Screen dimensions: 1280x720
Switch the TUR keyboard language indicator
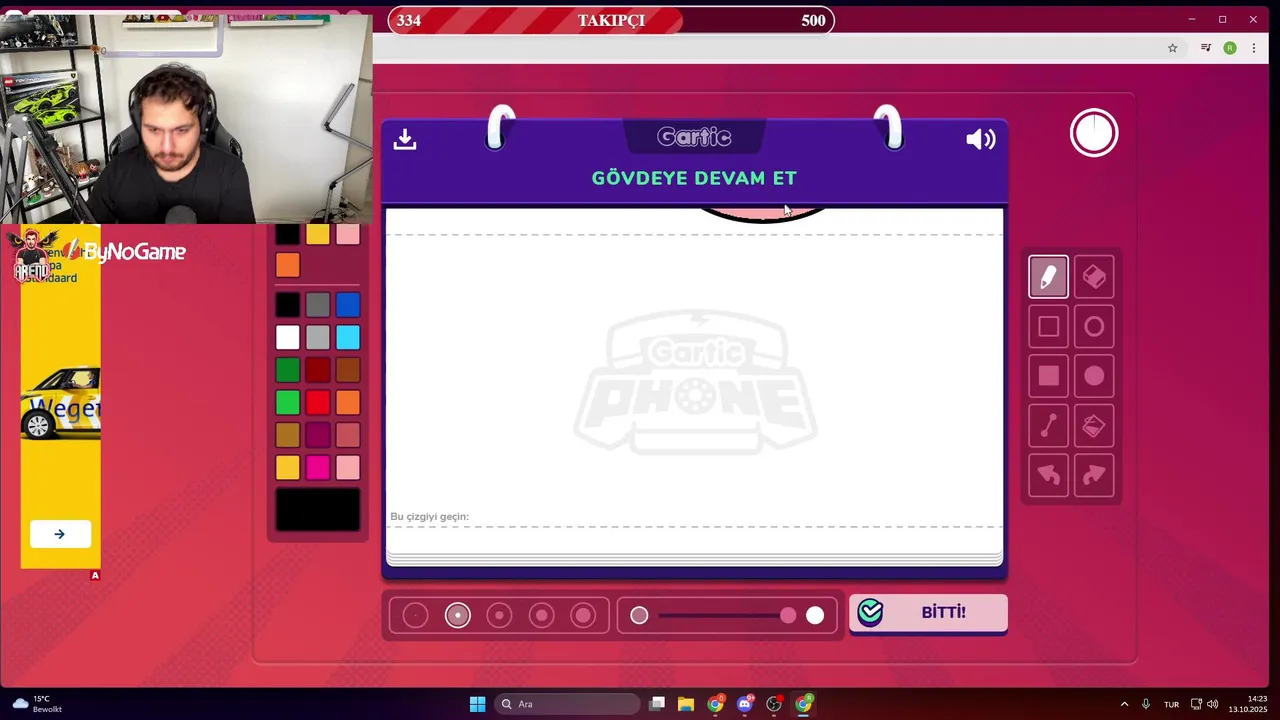click(x=1171, y=704)
